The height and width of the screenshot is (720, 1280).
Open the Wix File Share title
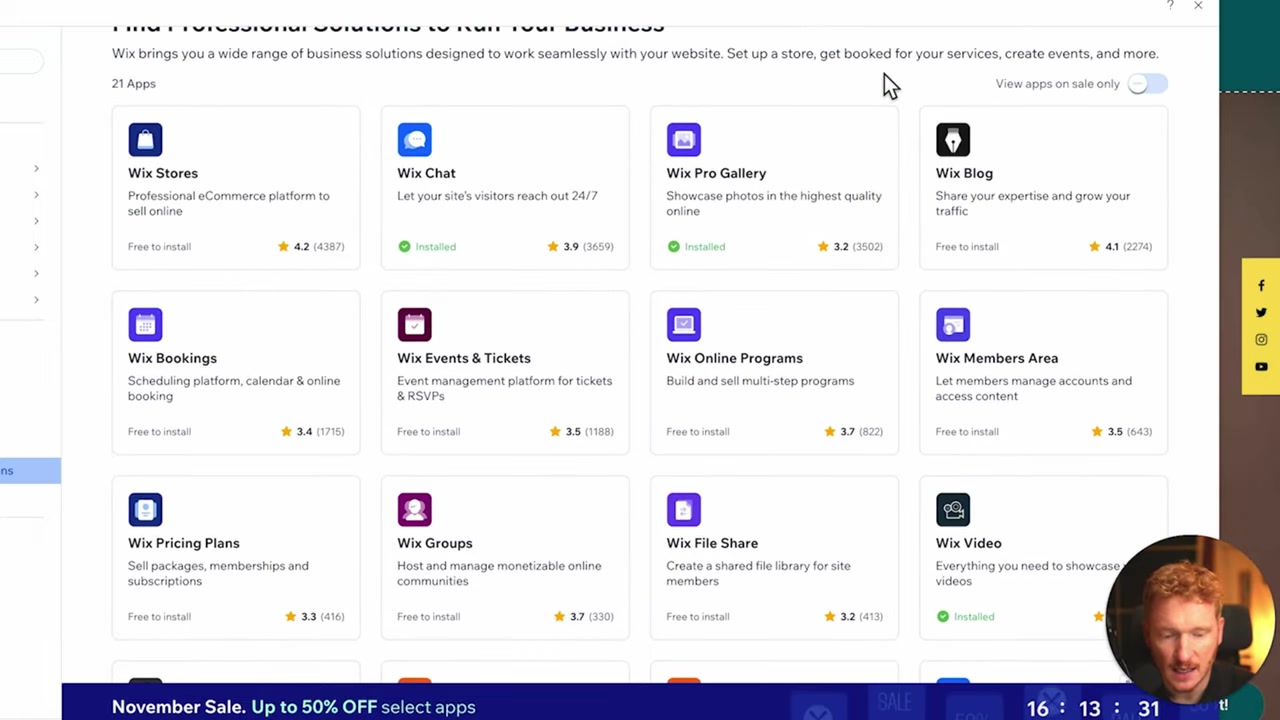pos(712,543)
